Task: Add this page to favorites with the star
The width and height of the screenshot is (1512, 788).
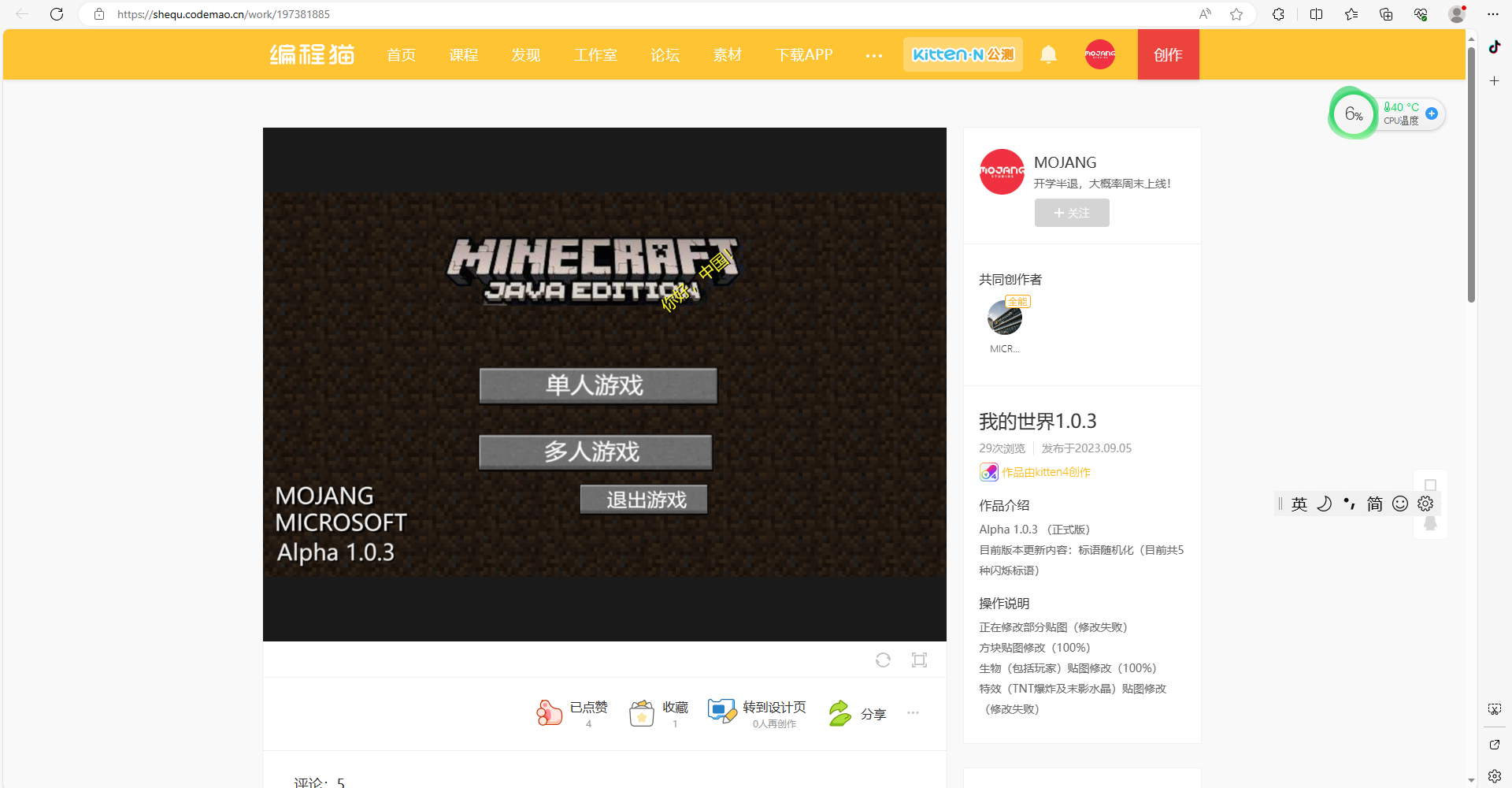Action: coord(1236,14)
